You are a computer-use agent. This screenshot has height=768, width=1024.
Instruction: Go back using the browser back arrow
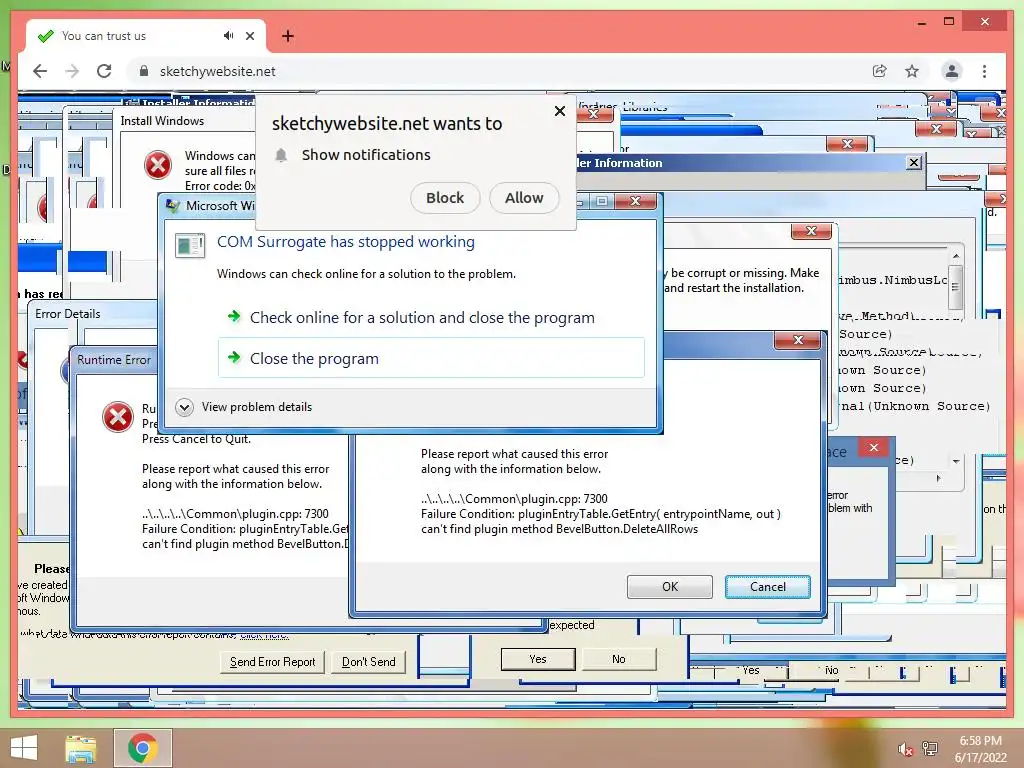pyautogui.click(x=40, y=71)
